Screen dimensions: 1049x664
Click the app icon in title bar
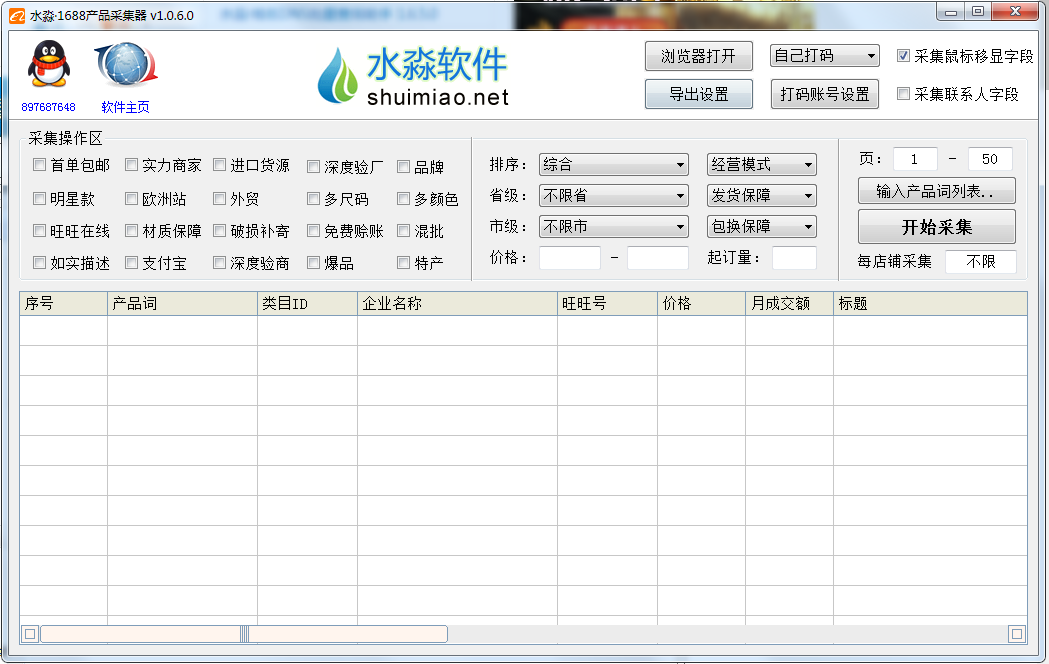(17, 15)
